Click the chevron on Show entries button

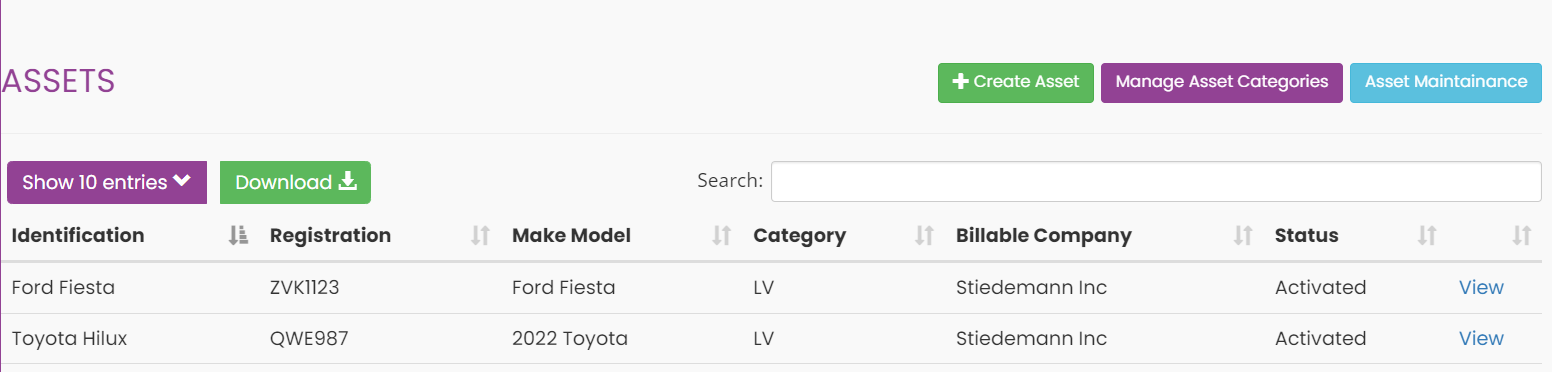182,181
